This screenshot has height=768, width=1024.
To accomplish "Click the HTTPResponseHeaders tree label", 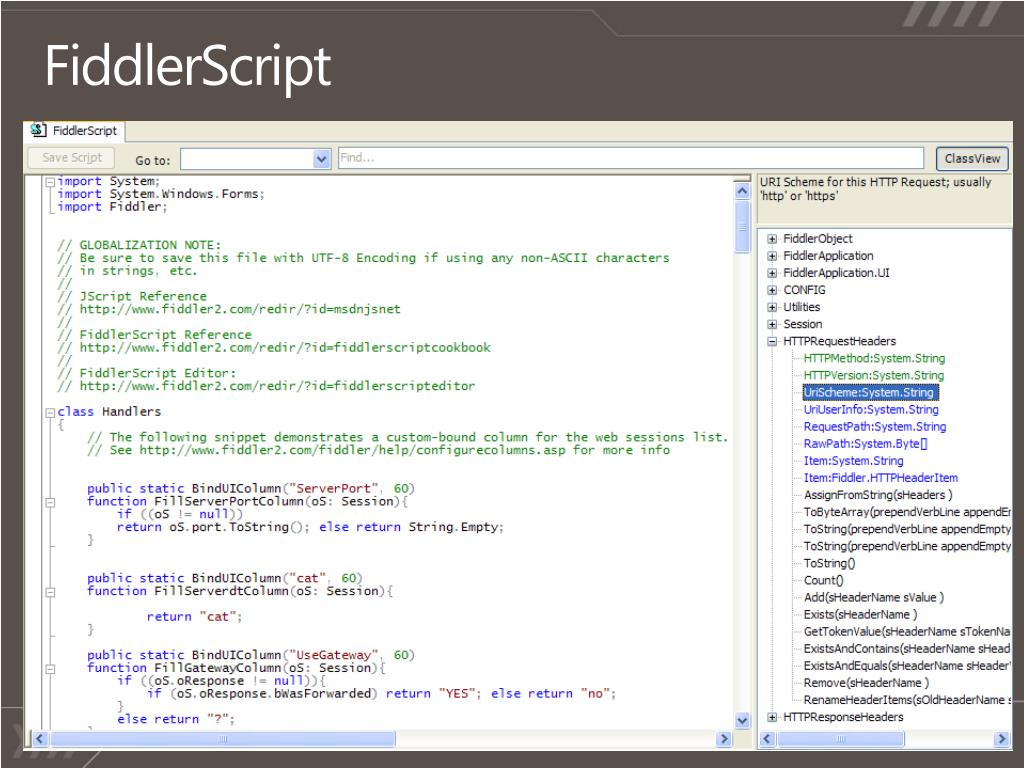I will tap(843, 717).
